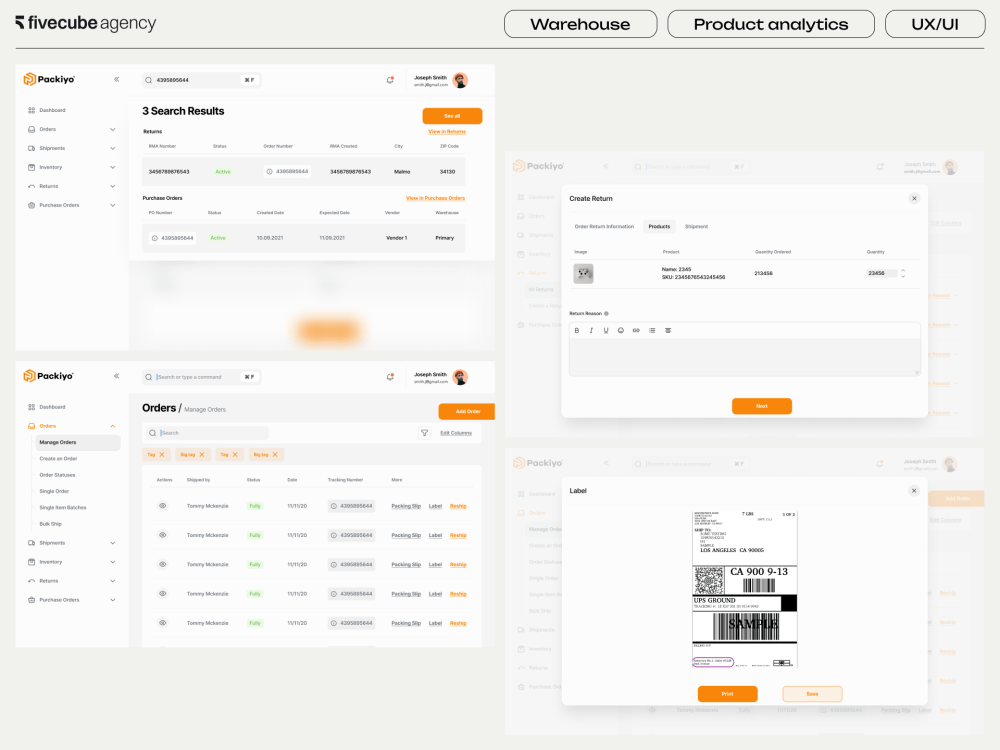The image size is (1000, 750).
Task: Close the Label dialog
Action: 914,491
